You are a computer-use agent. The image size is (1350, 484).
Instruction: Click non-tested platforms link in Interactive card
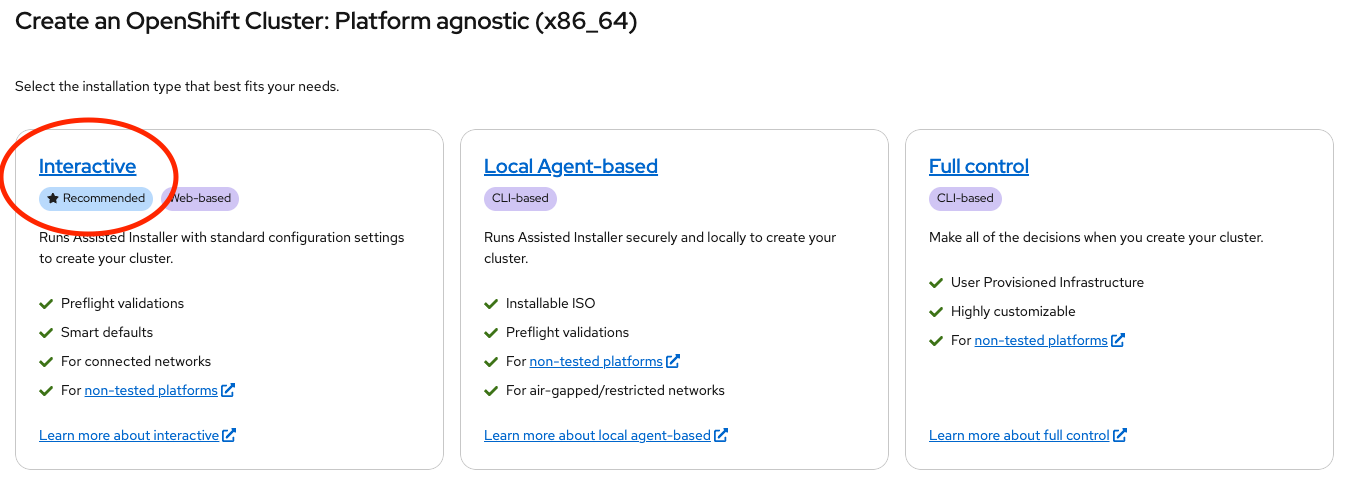click(x=151, y=390)
